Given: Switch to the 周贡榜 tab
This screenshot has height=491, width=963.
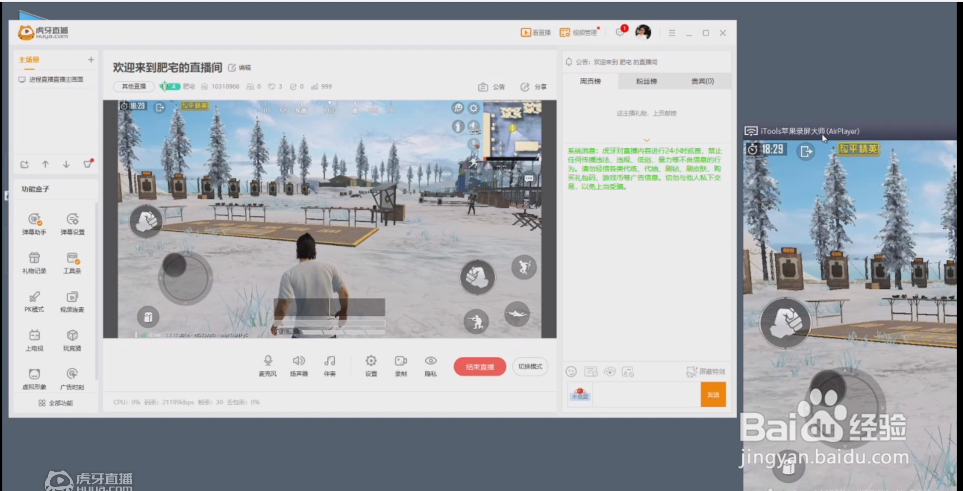Looking at the screenshot, I should pos(590,81).
